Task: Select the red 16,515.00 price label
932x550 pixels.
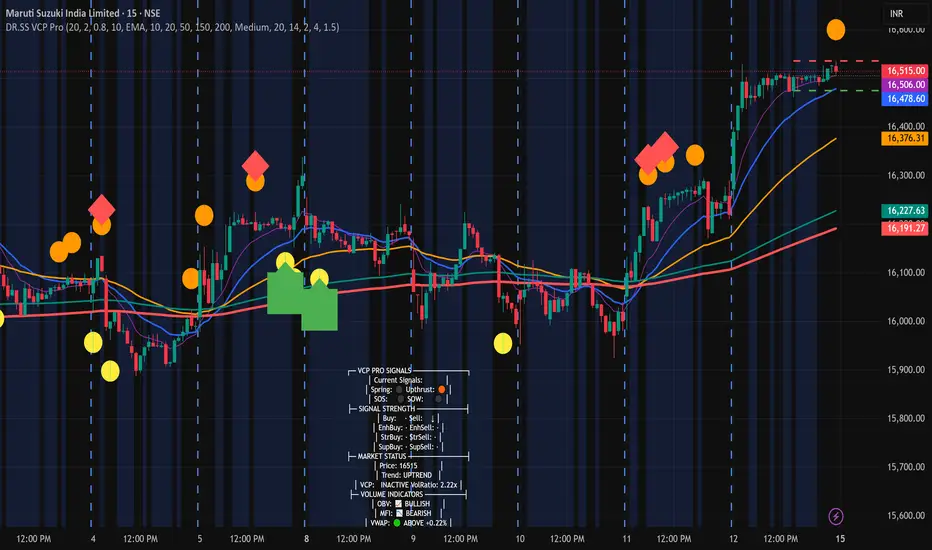Action: pos(905,71)
